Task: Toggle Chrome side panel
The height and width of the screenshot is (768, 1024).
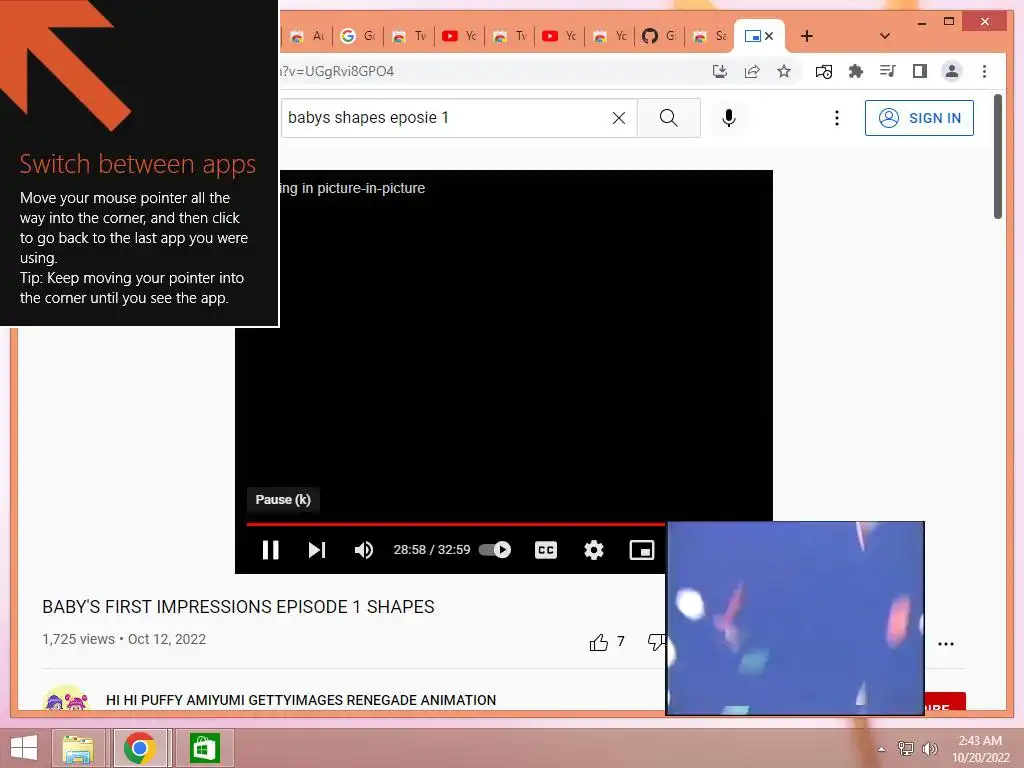Action: (920, 71)
